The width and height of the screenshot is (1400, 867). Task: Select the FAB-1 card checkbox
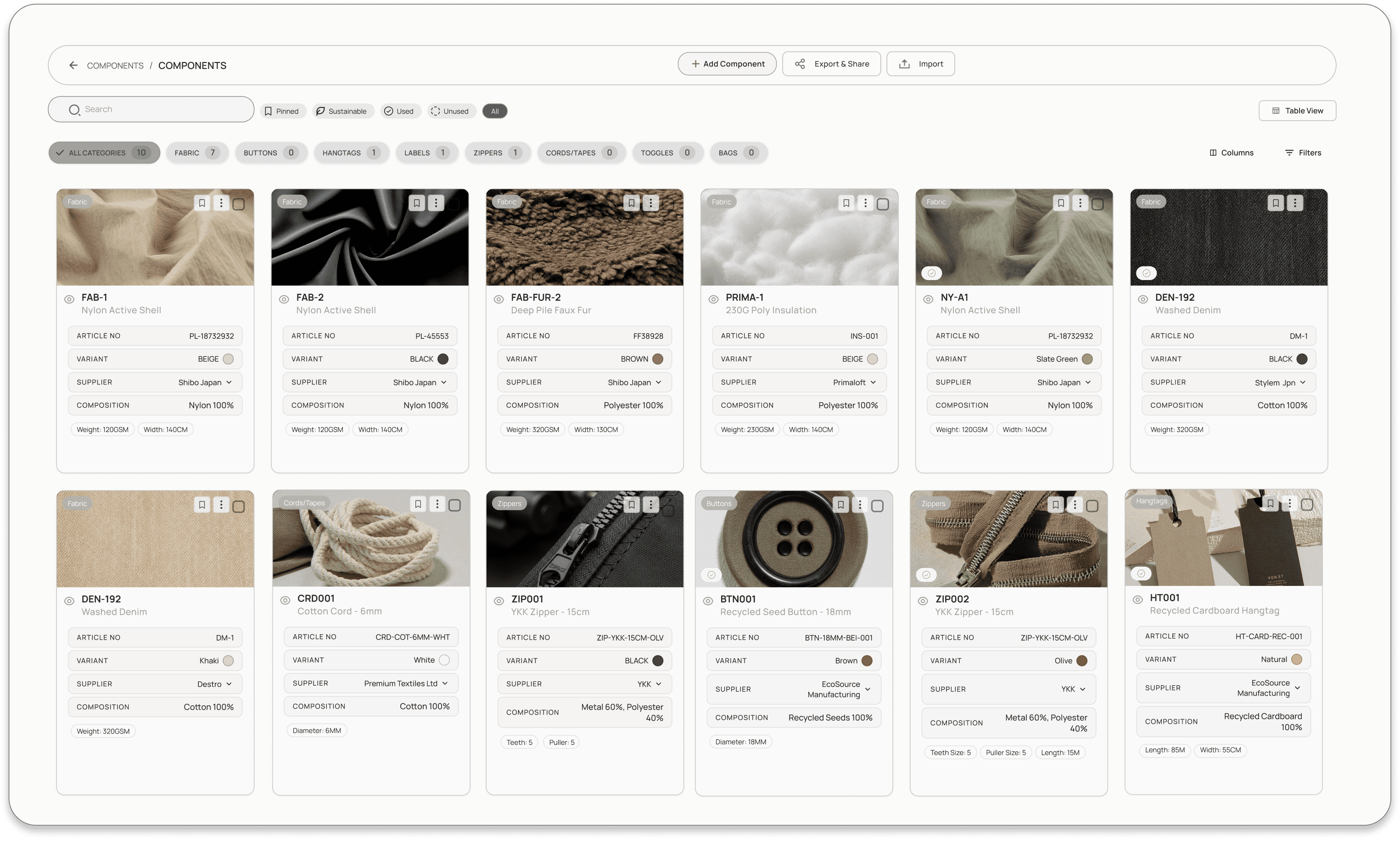(239, 204)
